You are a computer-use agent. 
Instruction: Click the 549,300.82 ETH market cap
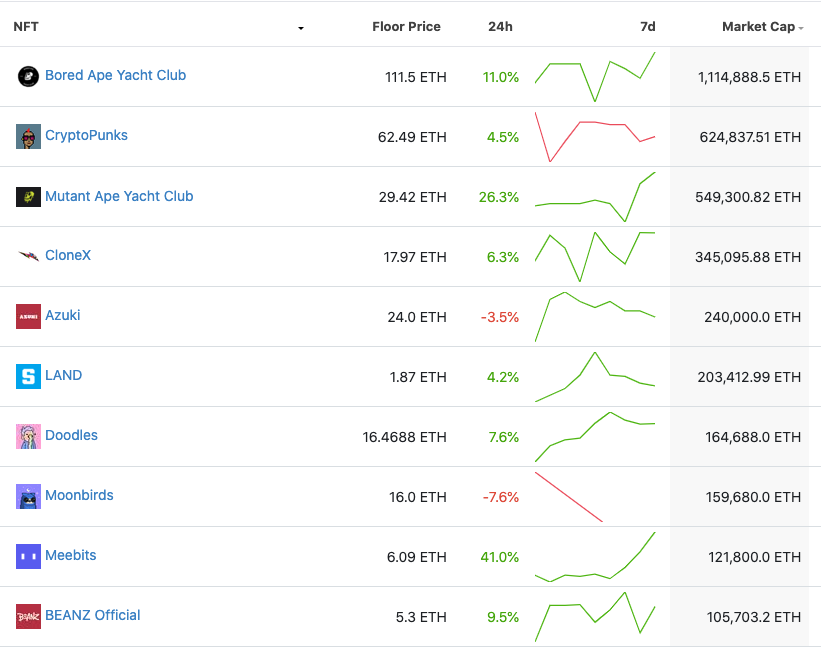click(748, 197)
